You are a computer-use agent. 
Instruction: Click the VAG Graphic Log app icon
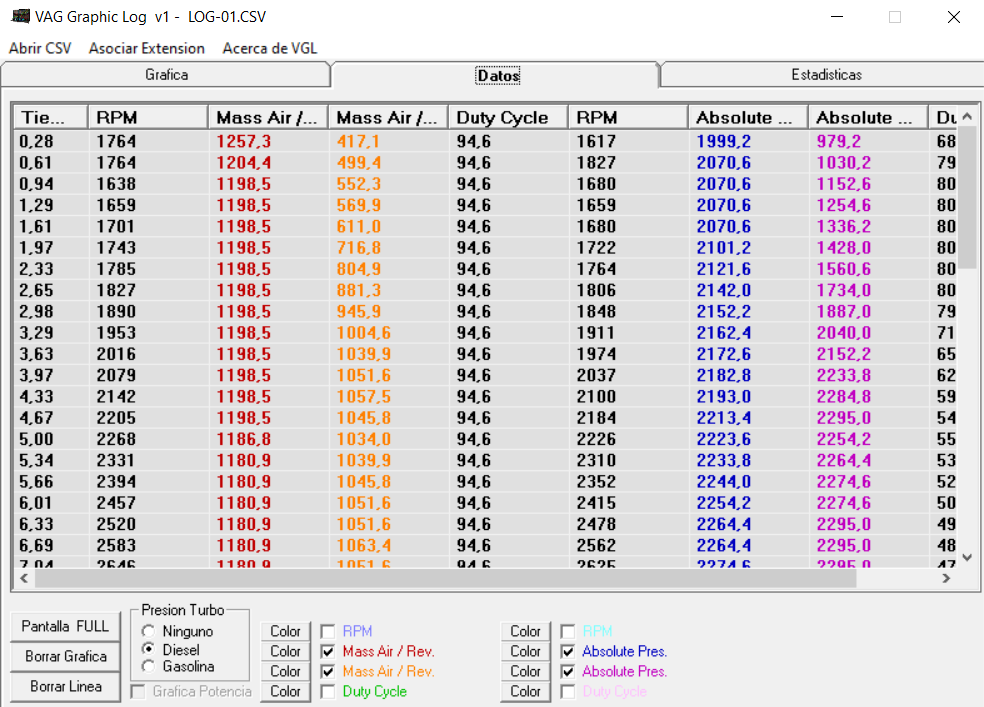[20, 16]
